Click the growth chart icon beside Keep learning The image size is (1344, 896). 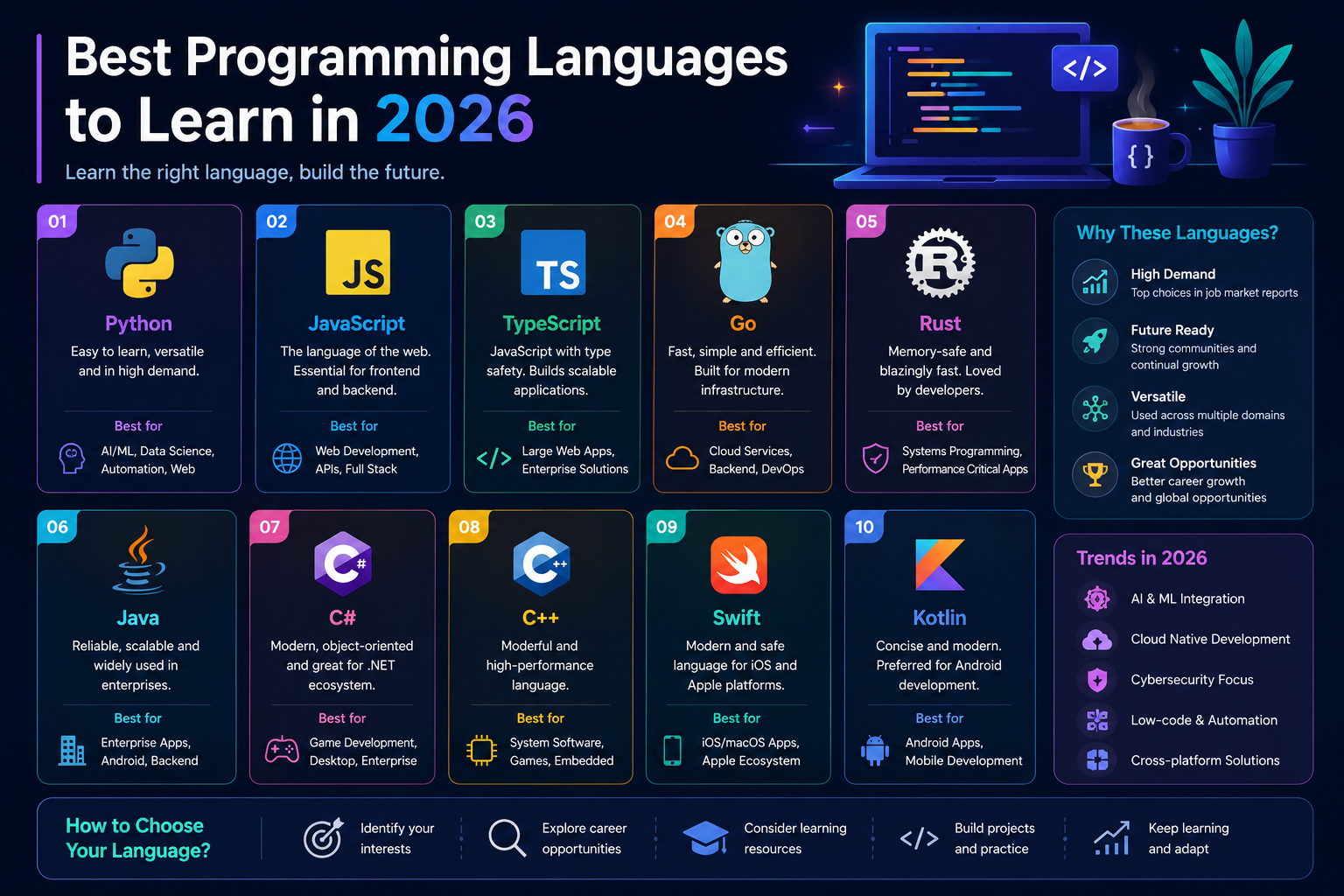tap(1111, 838)
